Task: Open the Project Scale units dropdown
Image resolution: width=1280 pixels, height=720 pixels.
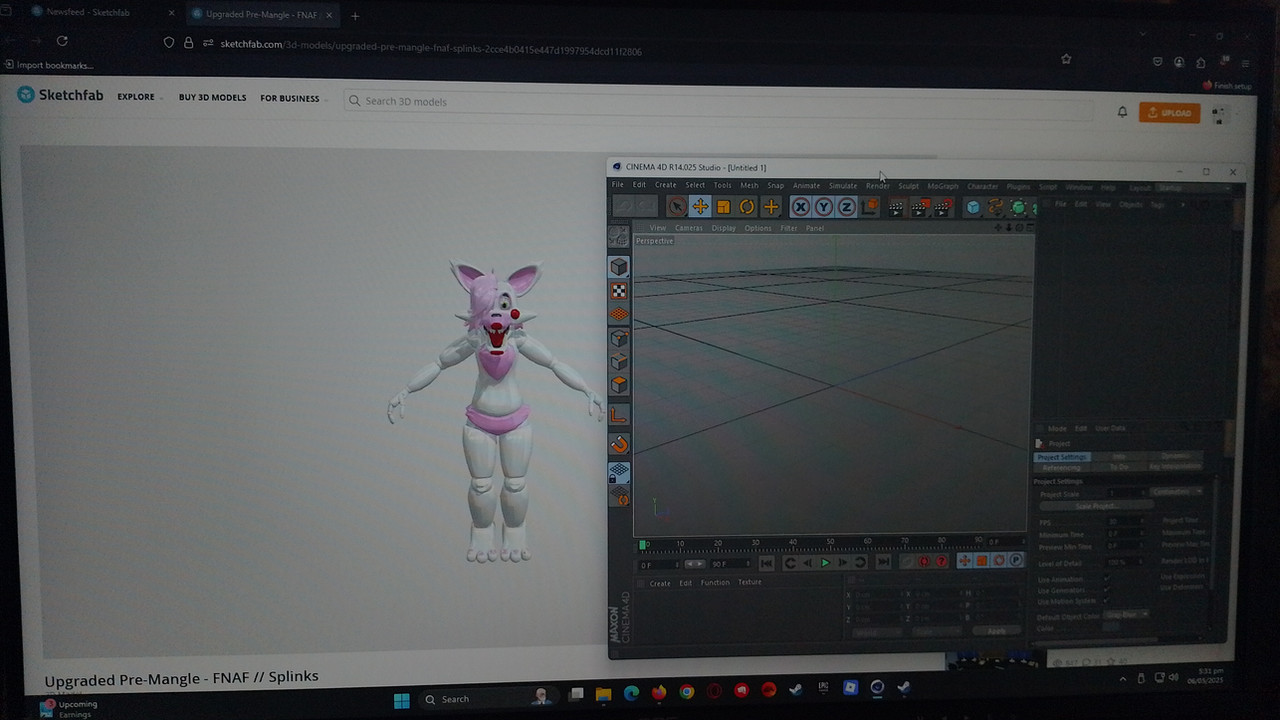Action: [x=1177, y=492]
